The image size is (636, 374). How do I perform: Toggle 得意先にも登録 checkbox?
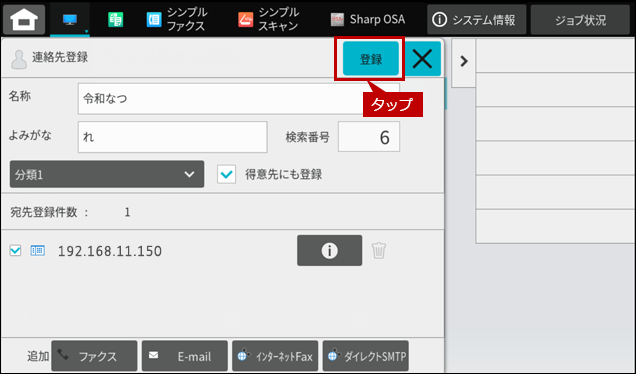pos(226,174)
